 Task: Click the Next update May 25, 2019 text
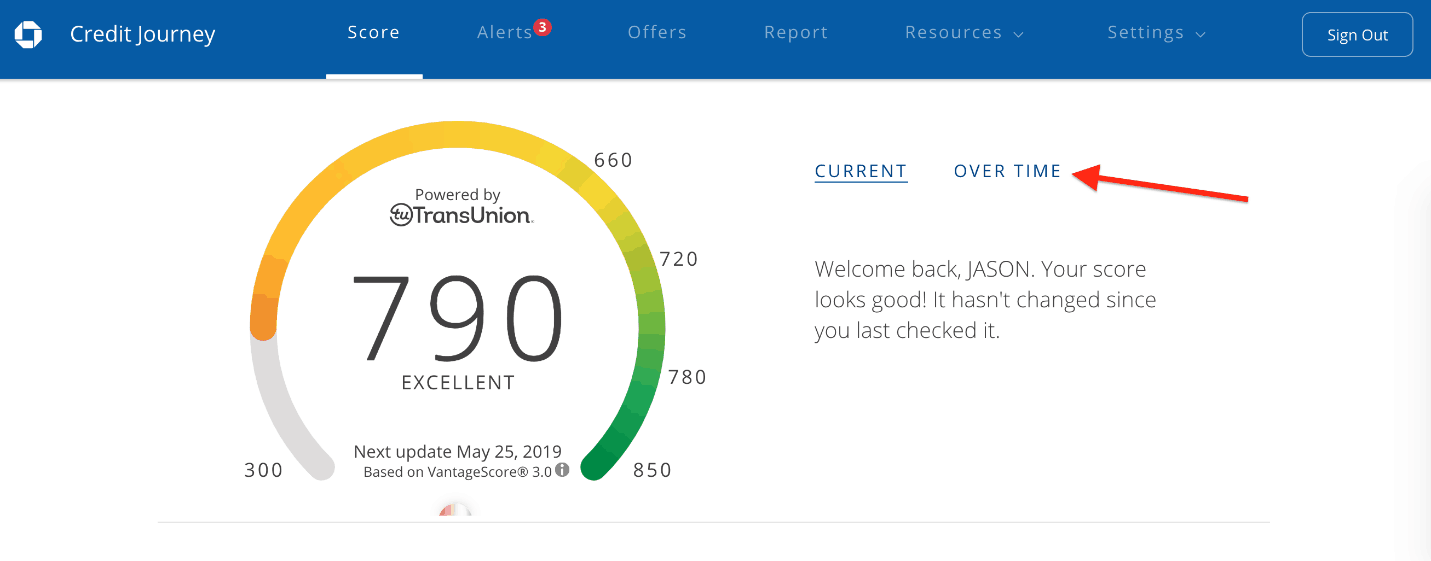[458, 452]
